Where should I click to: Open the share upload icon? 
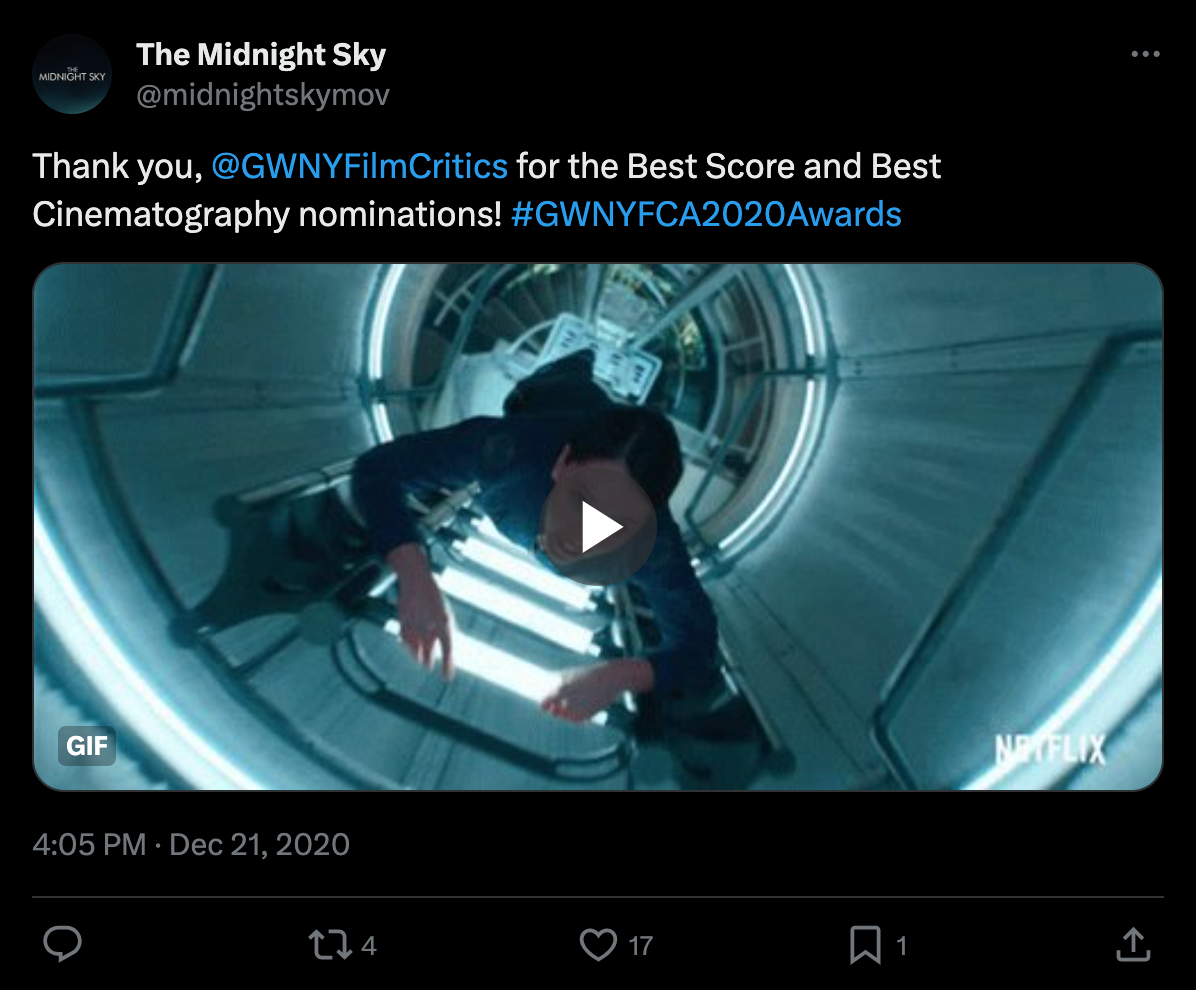(1133, 944)
